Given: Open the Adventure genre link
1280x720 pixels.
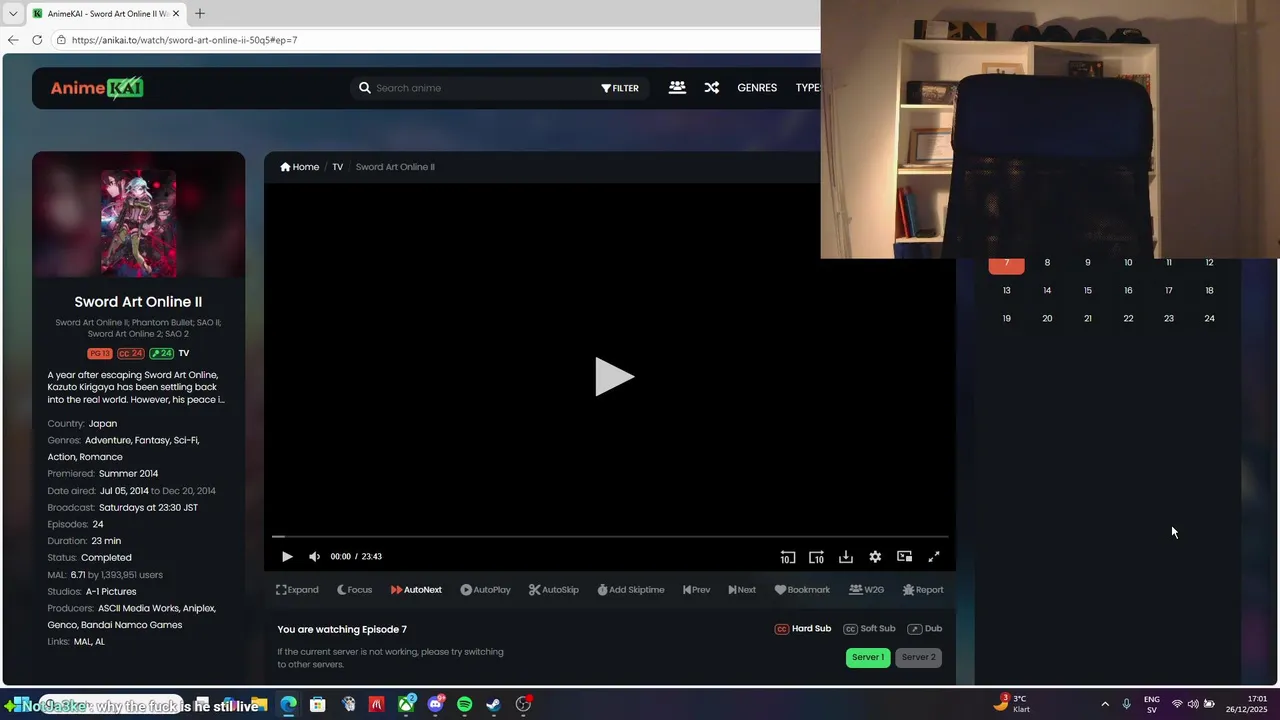Looking at the screenshot, I should click(110, 440).
